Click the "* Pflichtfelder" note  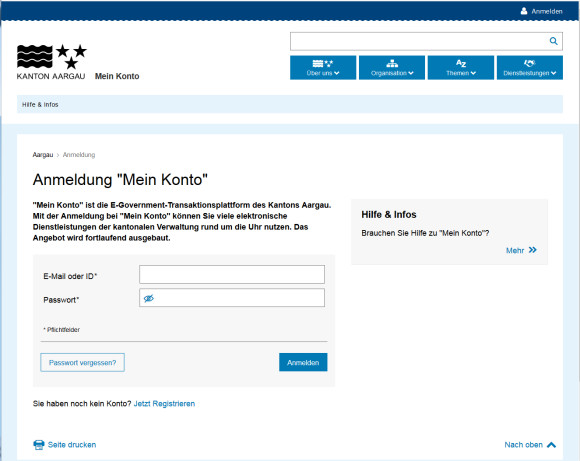coord(61,330)
